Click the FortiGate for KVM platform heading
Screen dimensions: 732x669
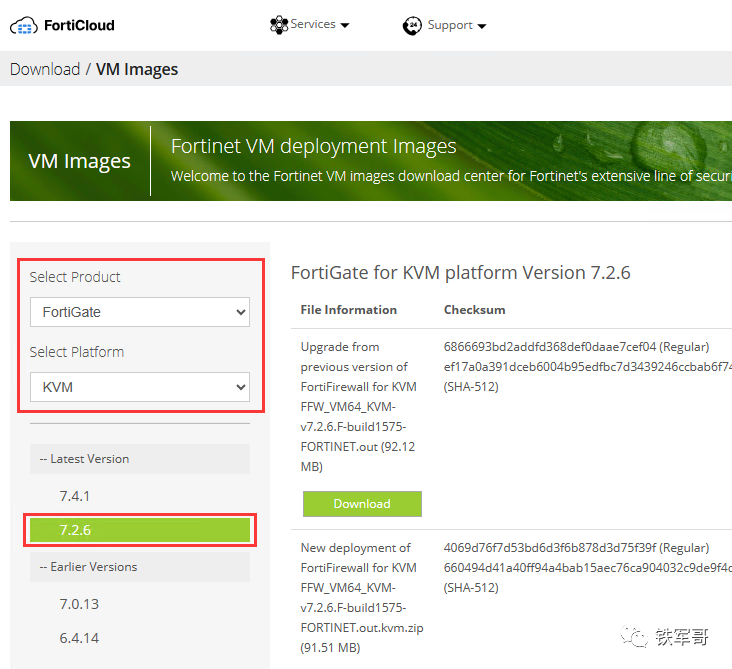coord(461,273)
